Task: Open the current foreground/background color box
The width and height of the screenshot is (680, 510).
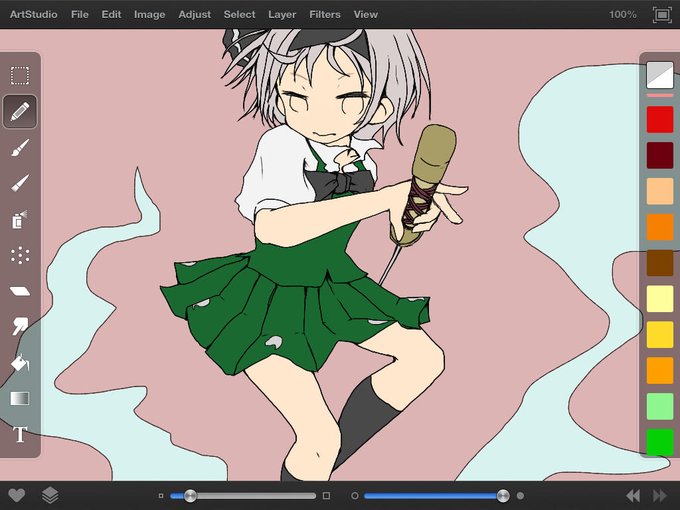Action: (660, 75)
